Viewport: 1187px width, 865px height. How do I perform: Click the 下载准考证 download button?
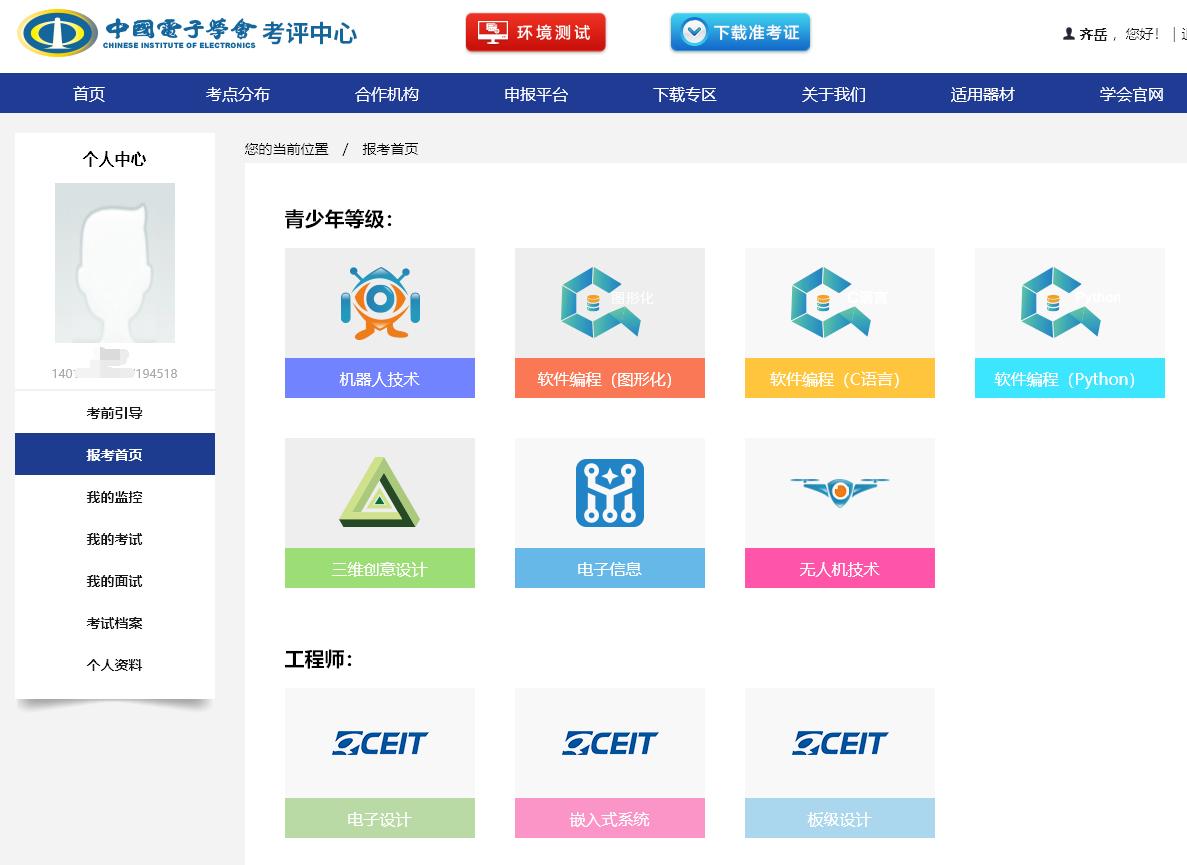pyautogui.click(x=740, y=31)
